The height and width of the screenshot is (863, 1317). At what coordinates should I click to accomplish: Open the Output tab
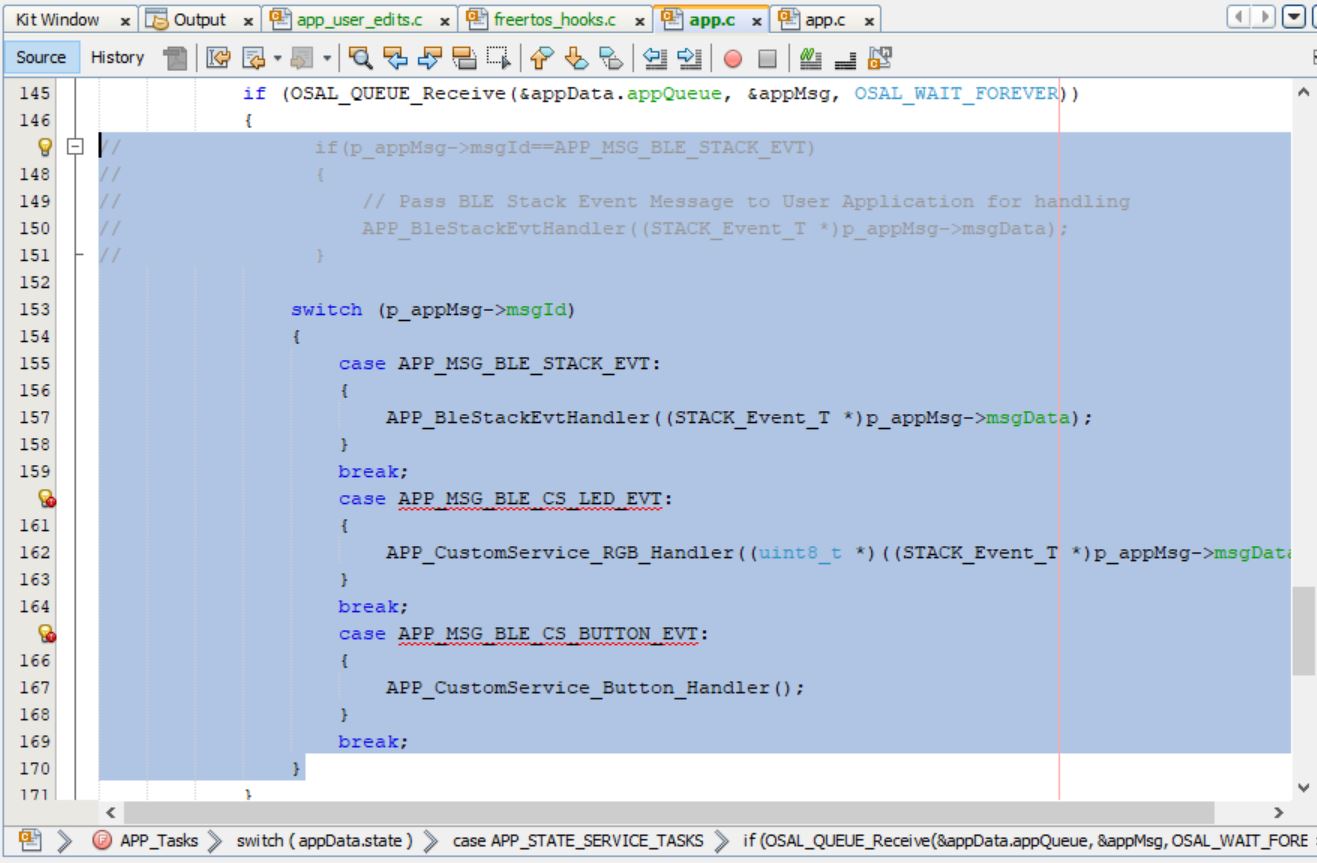pos(201,21)
